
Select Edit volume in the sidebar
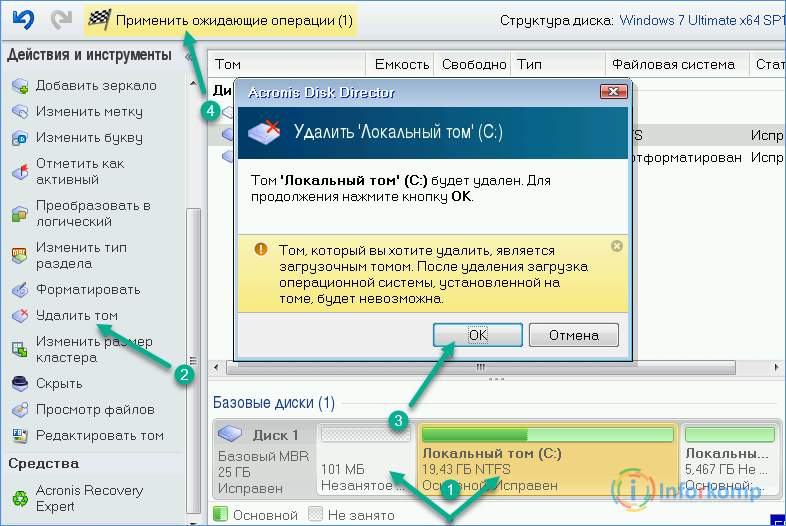click(99, 435)
